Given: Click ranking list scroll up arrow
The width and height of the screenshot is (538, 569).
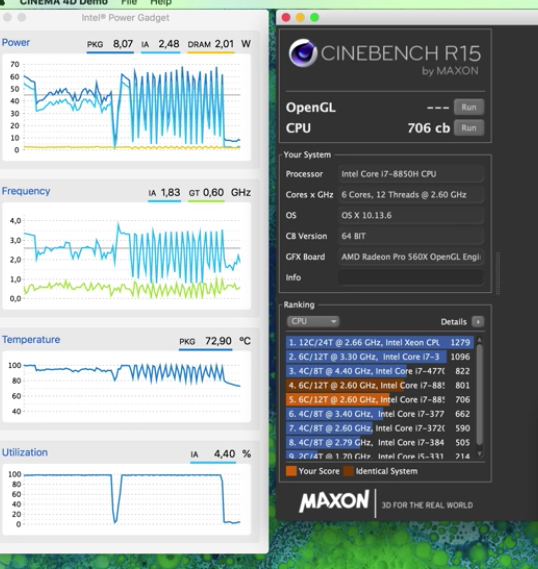Looking at the screenshot, I should tap(480, 340).
